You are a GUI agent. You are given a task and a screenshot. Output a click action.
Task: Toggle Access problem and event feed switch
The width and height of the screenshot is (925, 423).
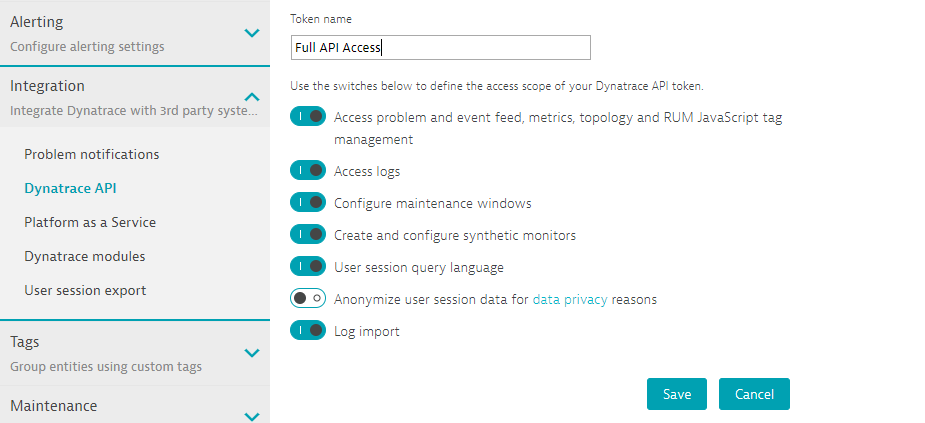pyautogui.click(x=308, y=117)
